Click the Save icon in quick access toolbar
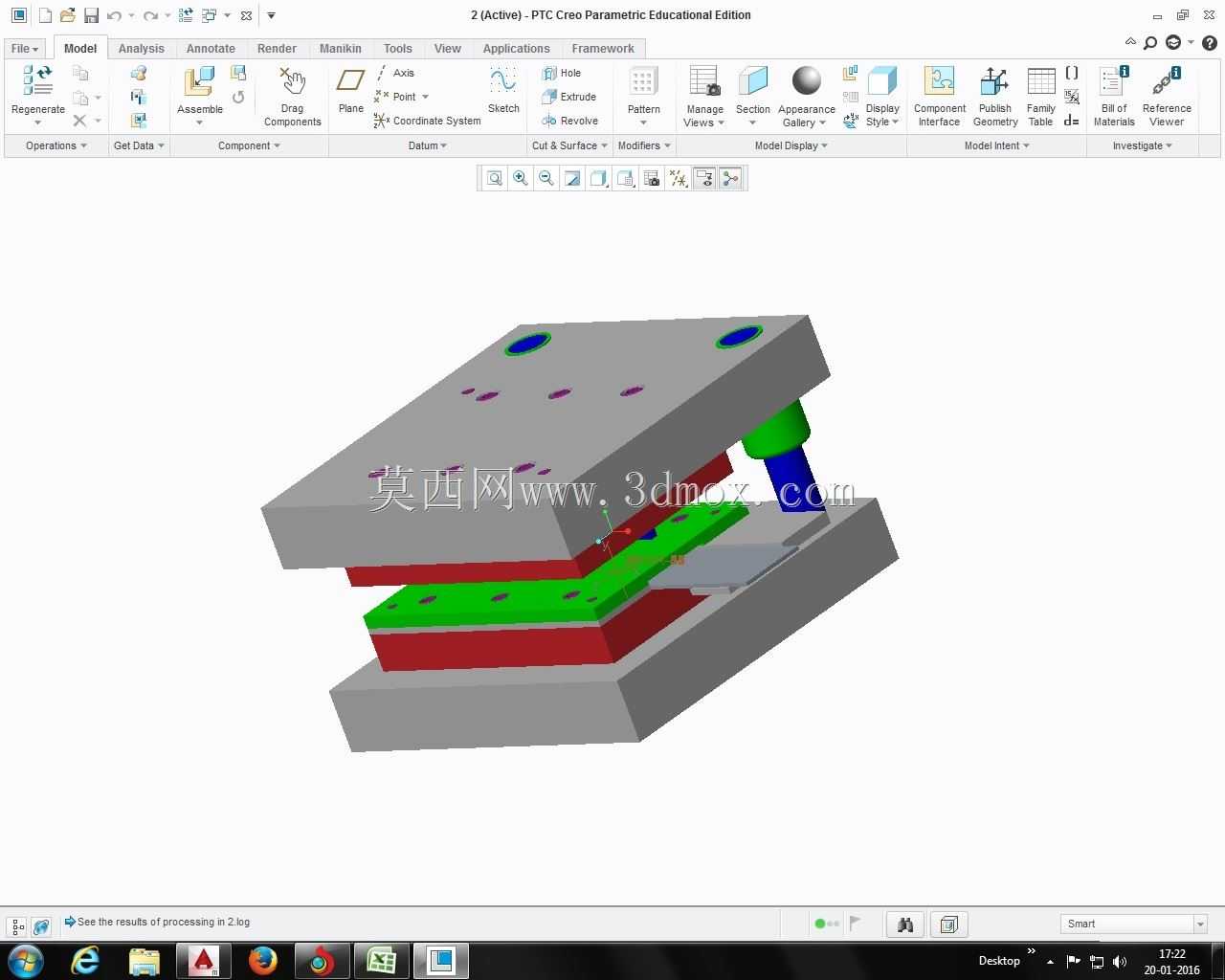 coord(91,15)
